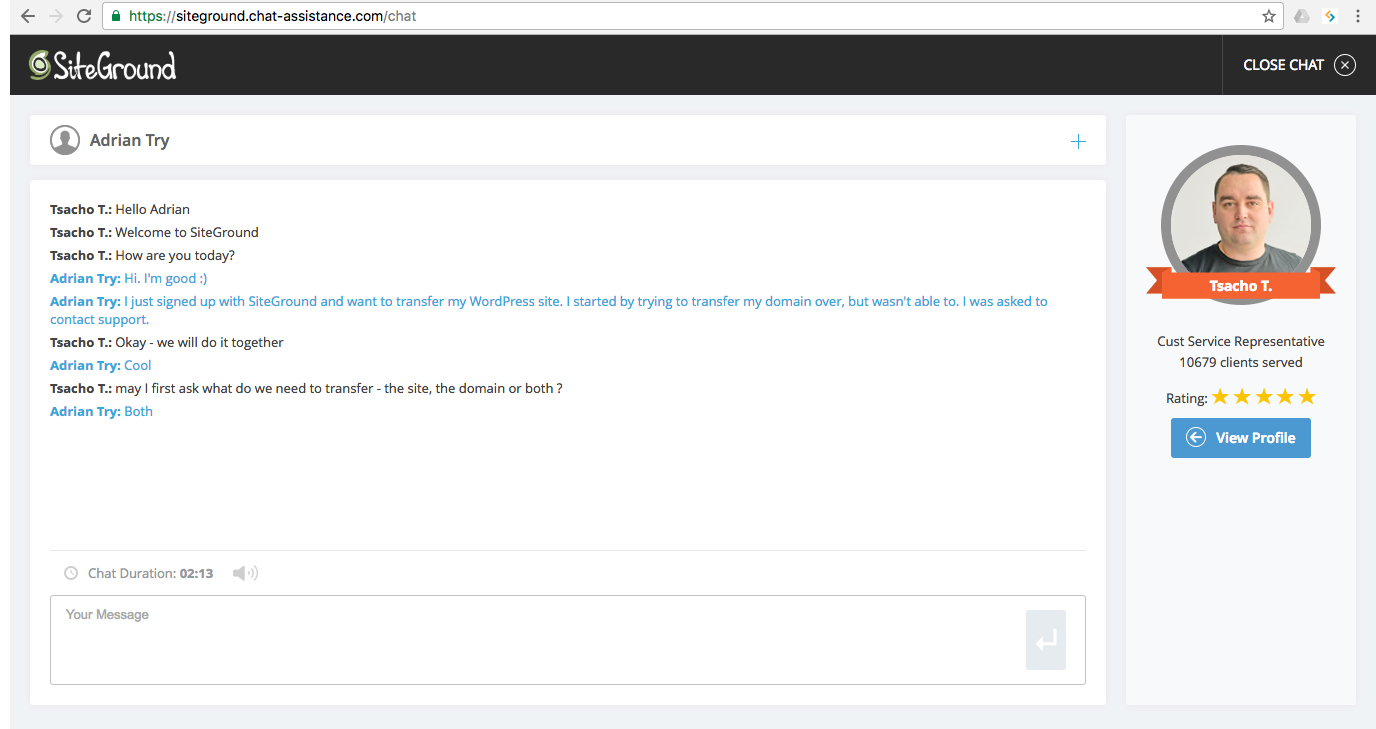Open agent details via View Profile
The height and width of the screenshot is (729, 1376).
point(1240,438)
